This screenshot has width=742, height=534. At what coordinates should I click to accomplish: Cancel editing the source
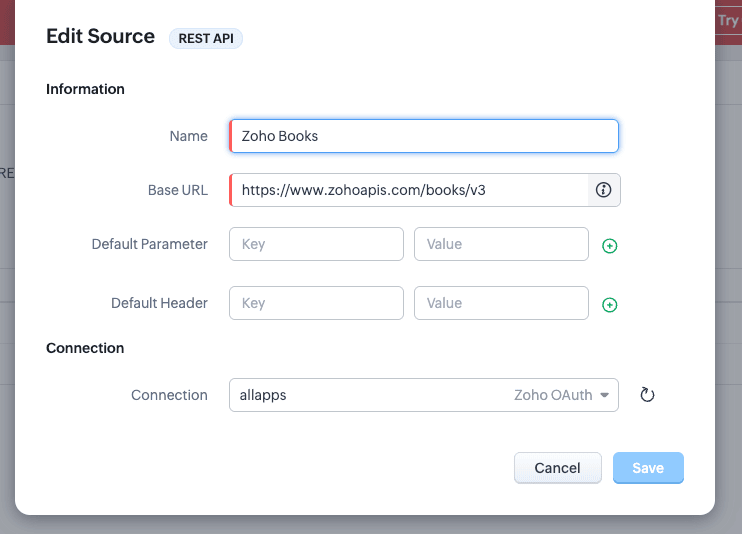pyautogui.click(x=557, y=468)
